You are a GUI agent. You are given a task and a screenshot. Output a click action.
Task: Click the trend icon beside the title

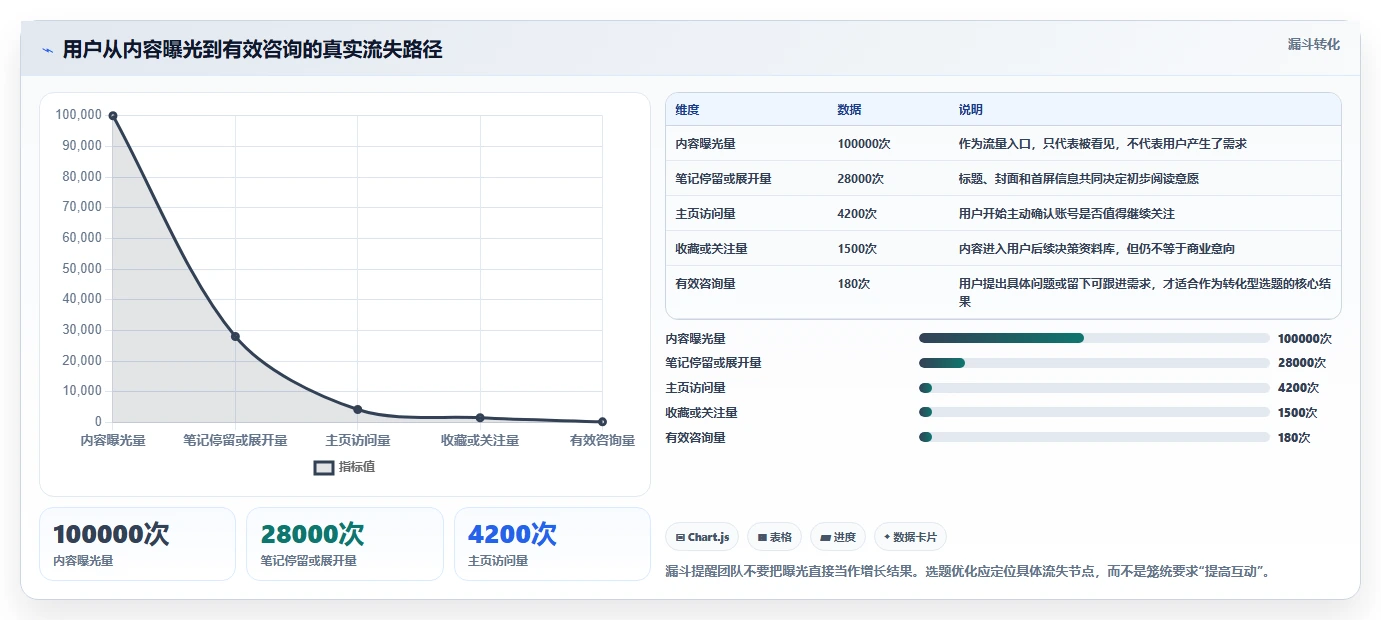coord(47,50)
